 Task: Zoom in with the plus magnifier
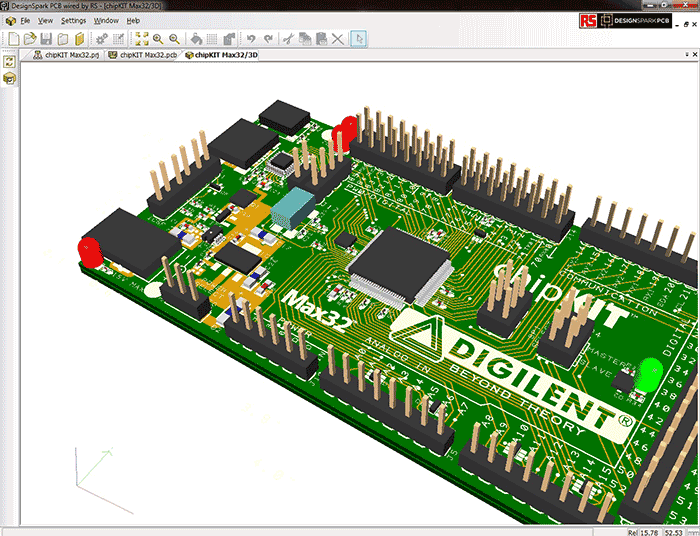click(158, 39)
